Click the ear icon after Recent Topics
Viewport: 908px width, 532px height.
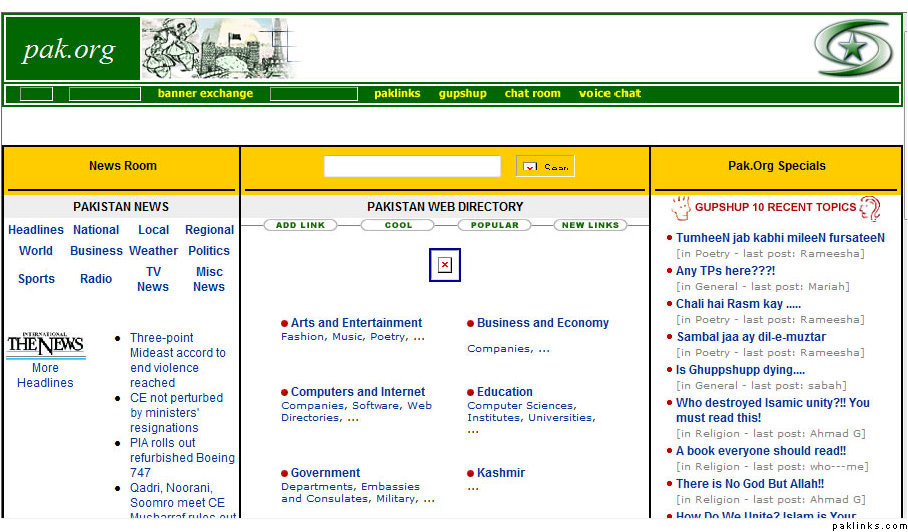click(870, 208)
